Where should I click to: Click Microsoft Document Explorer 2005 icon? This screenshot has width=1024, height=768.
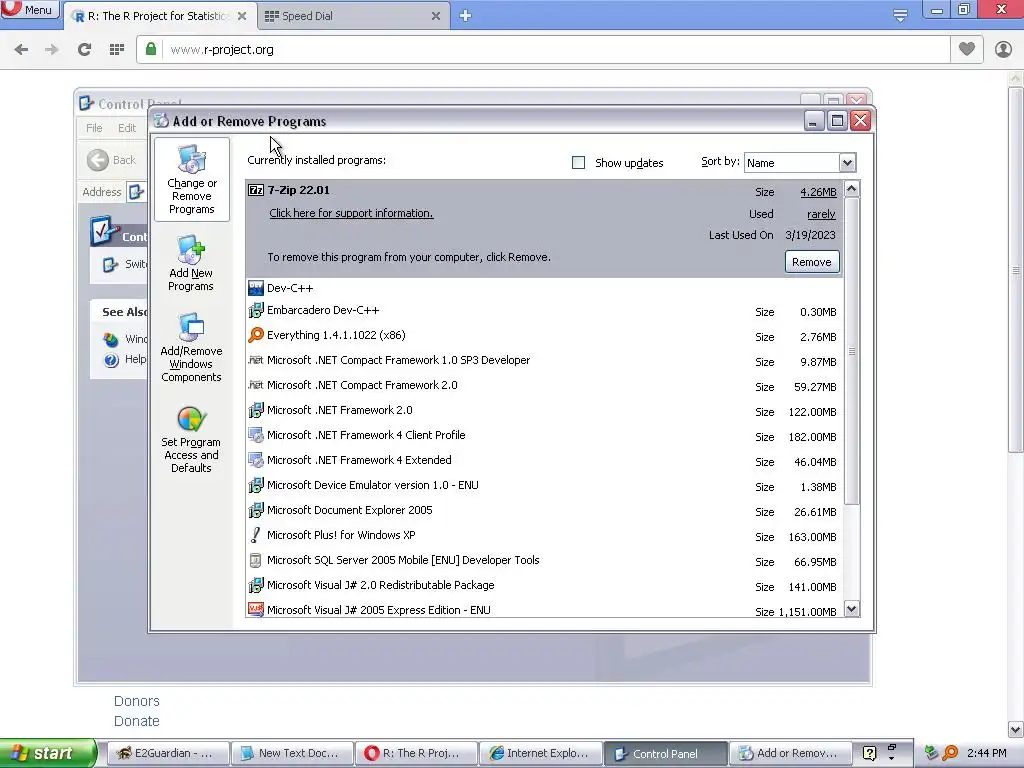pyautogui.click(x=256, y=511)
